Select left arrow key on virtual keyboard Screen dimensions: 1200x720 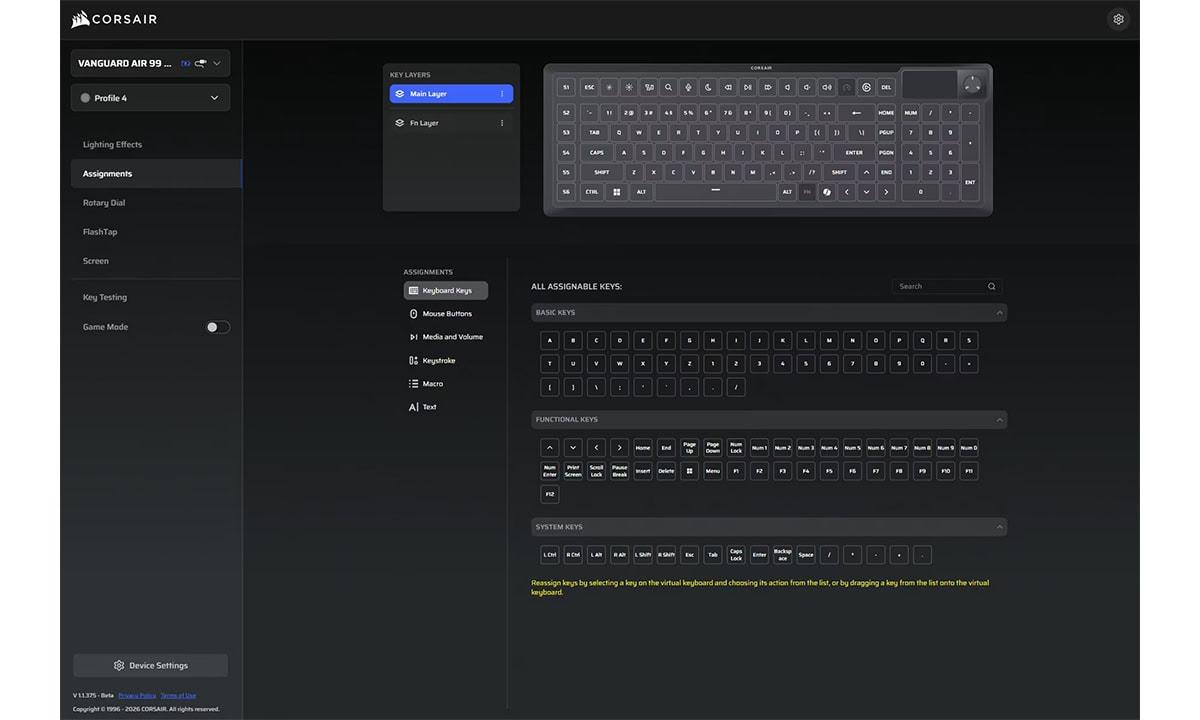pos(847,192)
